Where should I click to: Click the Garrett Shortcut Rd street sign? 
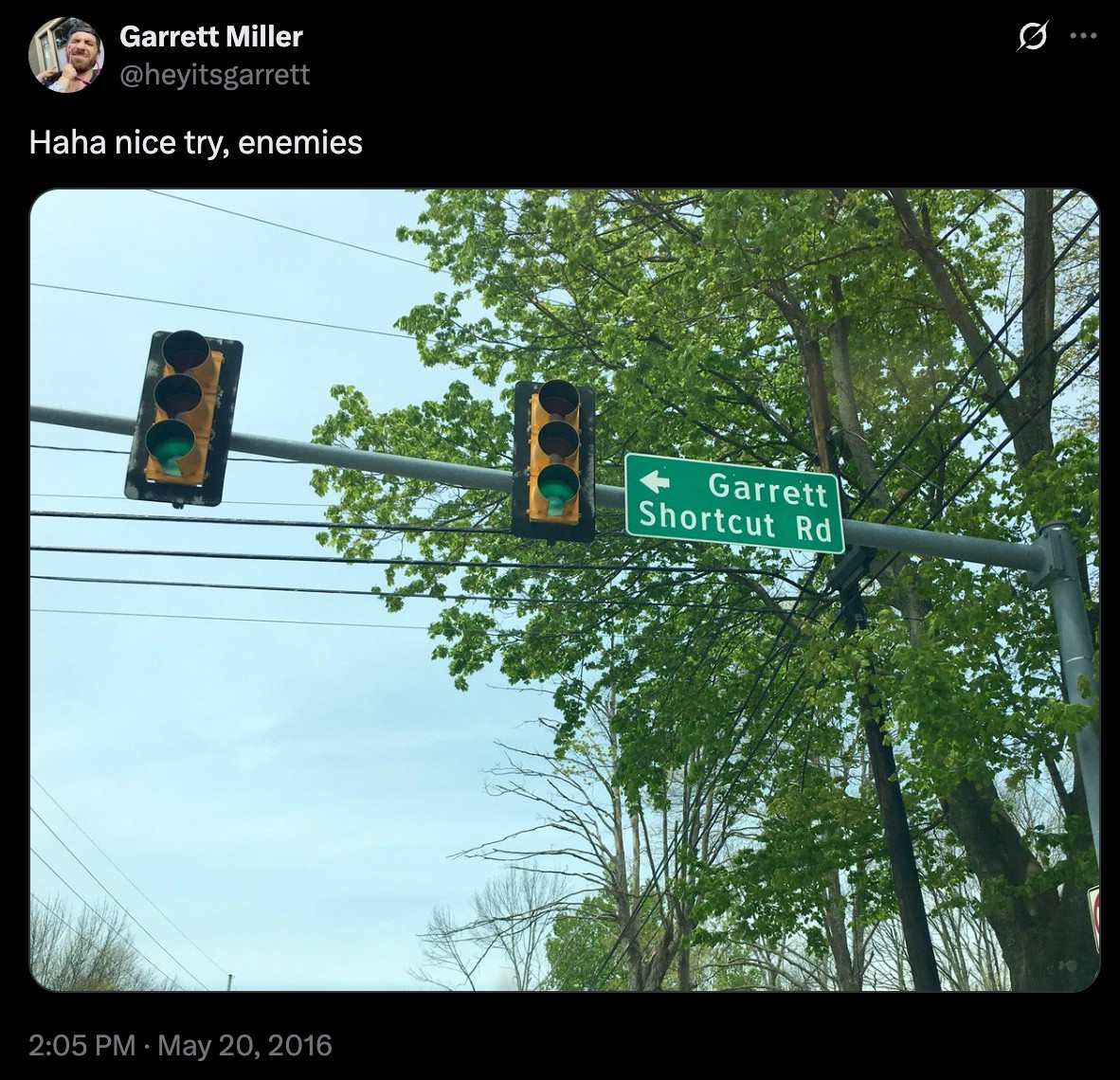pos(734,504)
